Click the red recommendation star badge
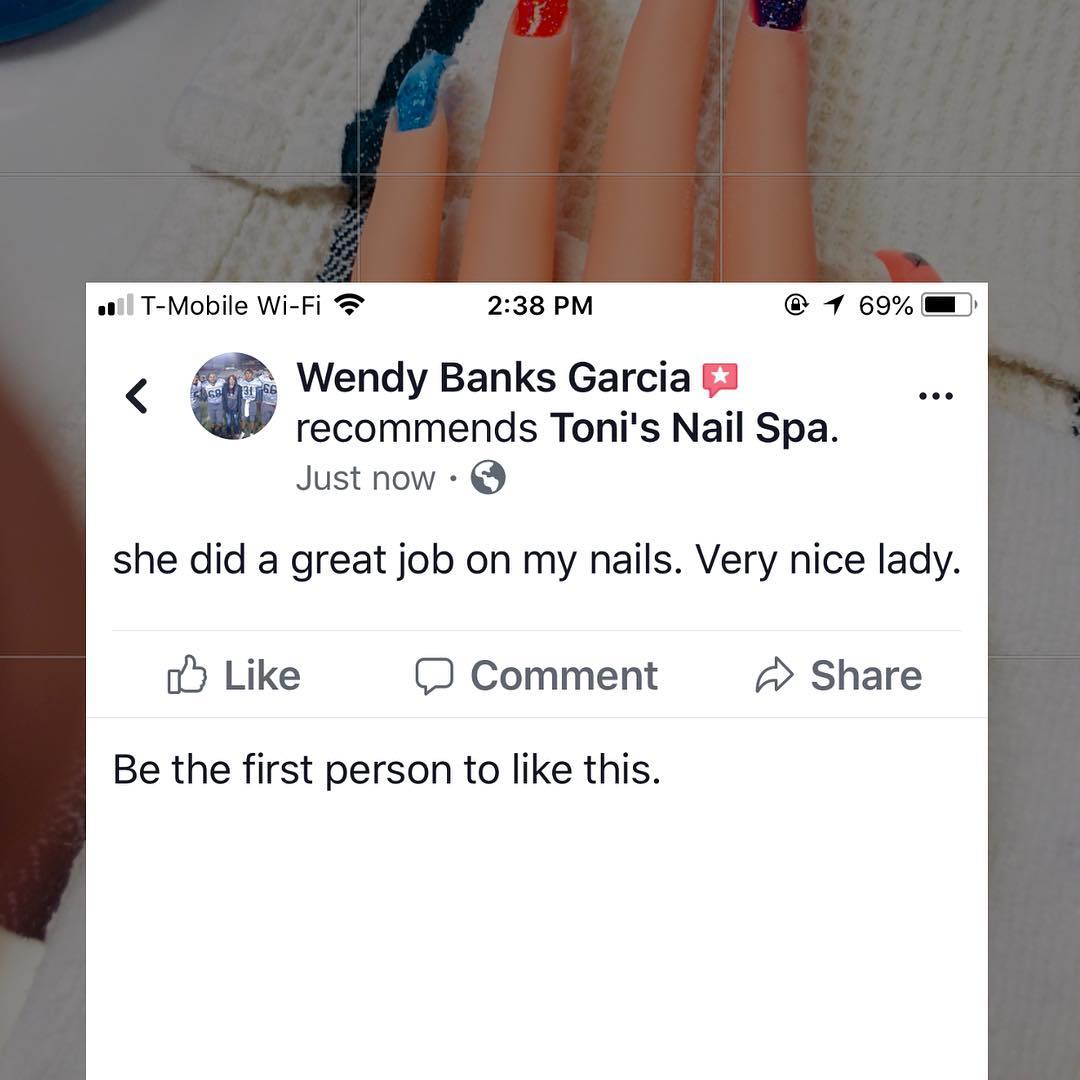Viewport: 1080px width, 1080px height. tap(720, 379)
